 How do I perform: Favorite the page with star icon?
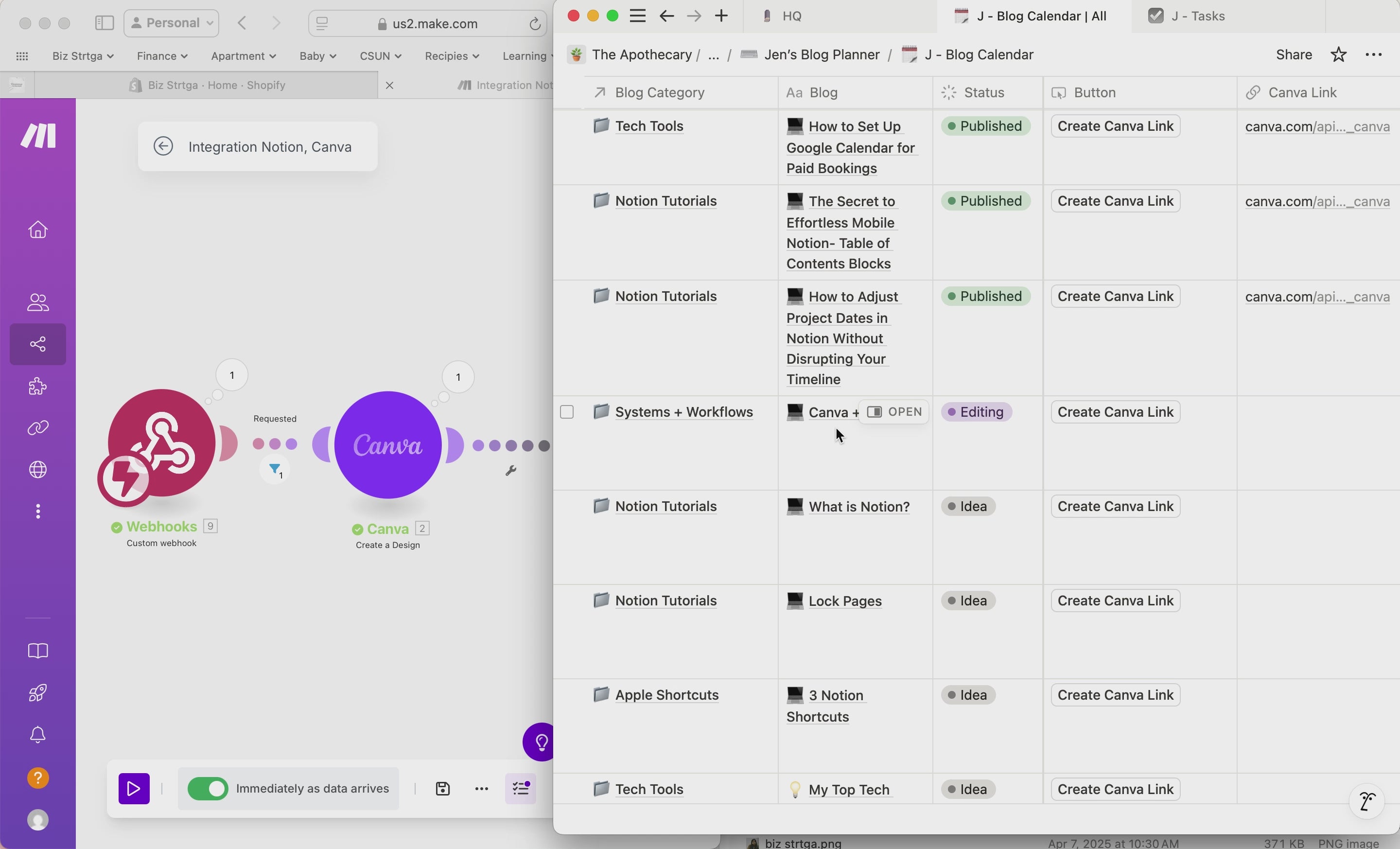click(x=1338, y=54)
